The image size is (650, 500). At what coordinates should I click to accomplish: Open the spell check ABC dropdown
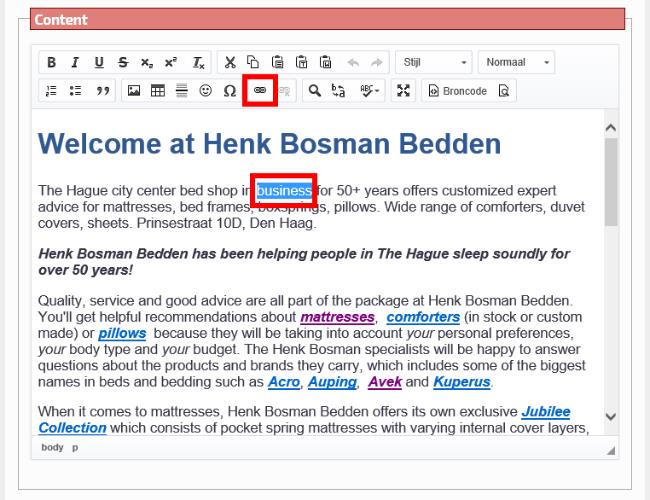pos(369,90)
